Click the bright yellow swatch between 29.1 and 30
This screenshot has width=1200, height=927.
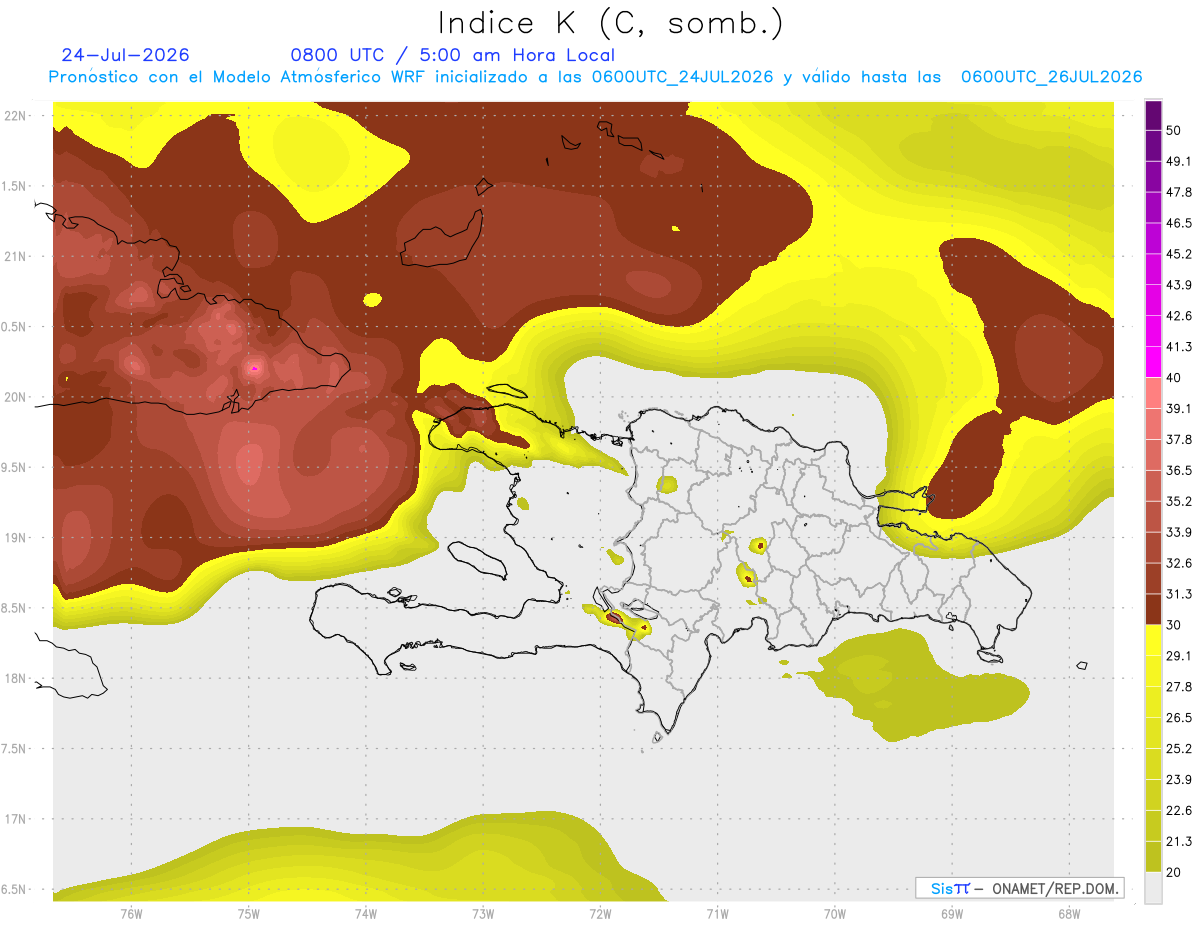point(1153,640)
